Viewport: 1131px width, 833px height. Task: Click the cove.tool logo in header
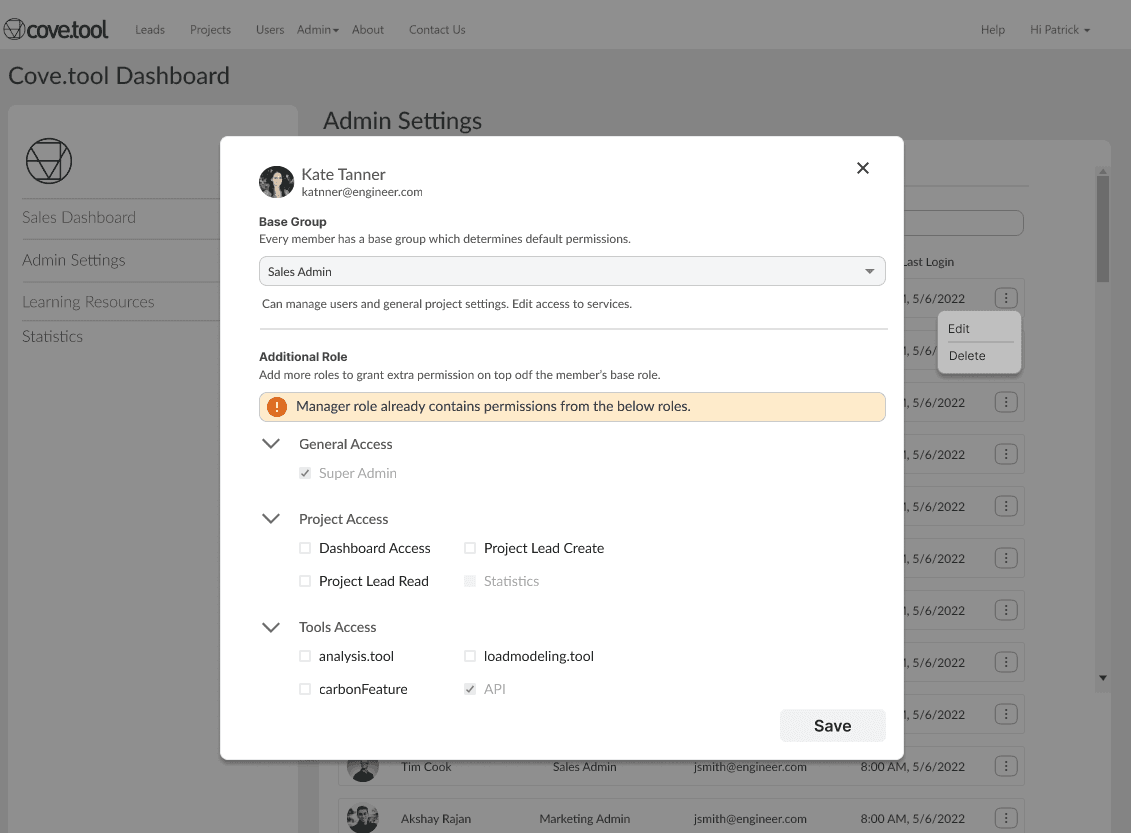56,30
